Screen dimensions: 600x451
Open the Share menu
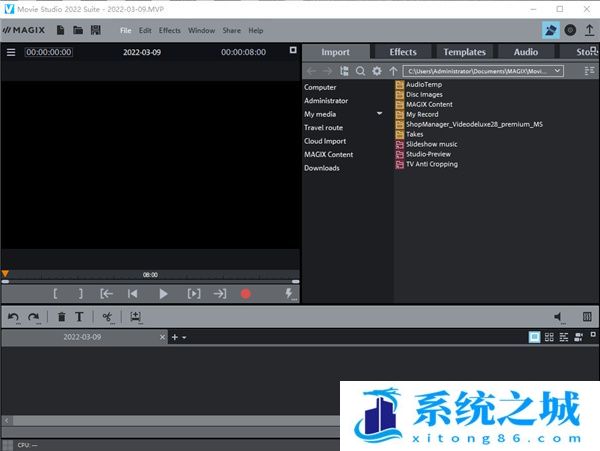tap(232, 30)
